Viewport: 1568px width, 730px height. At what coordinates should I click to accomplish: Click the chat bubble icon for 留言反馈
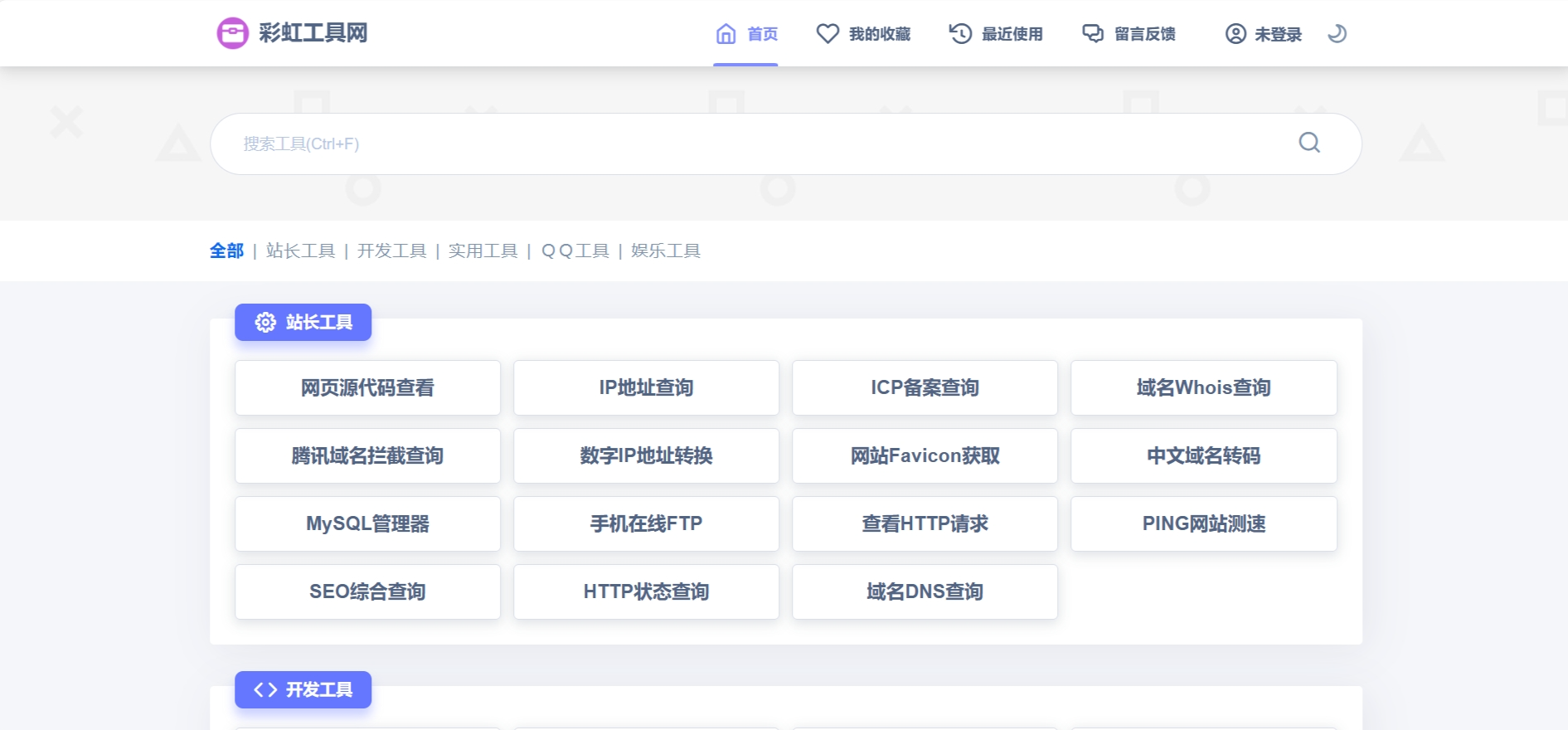click(1093, 34)
